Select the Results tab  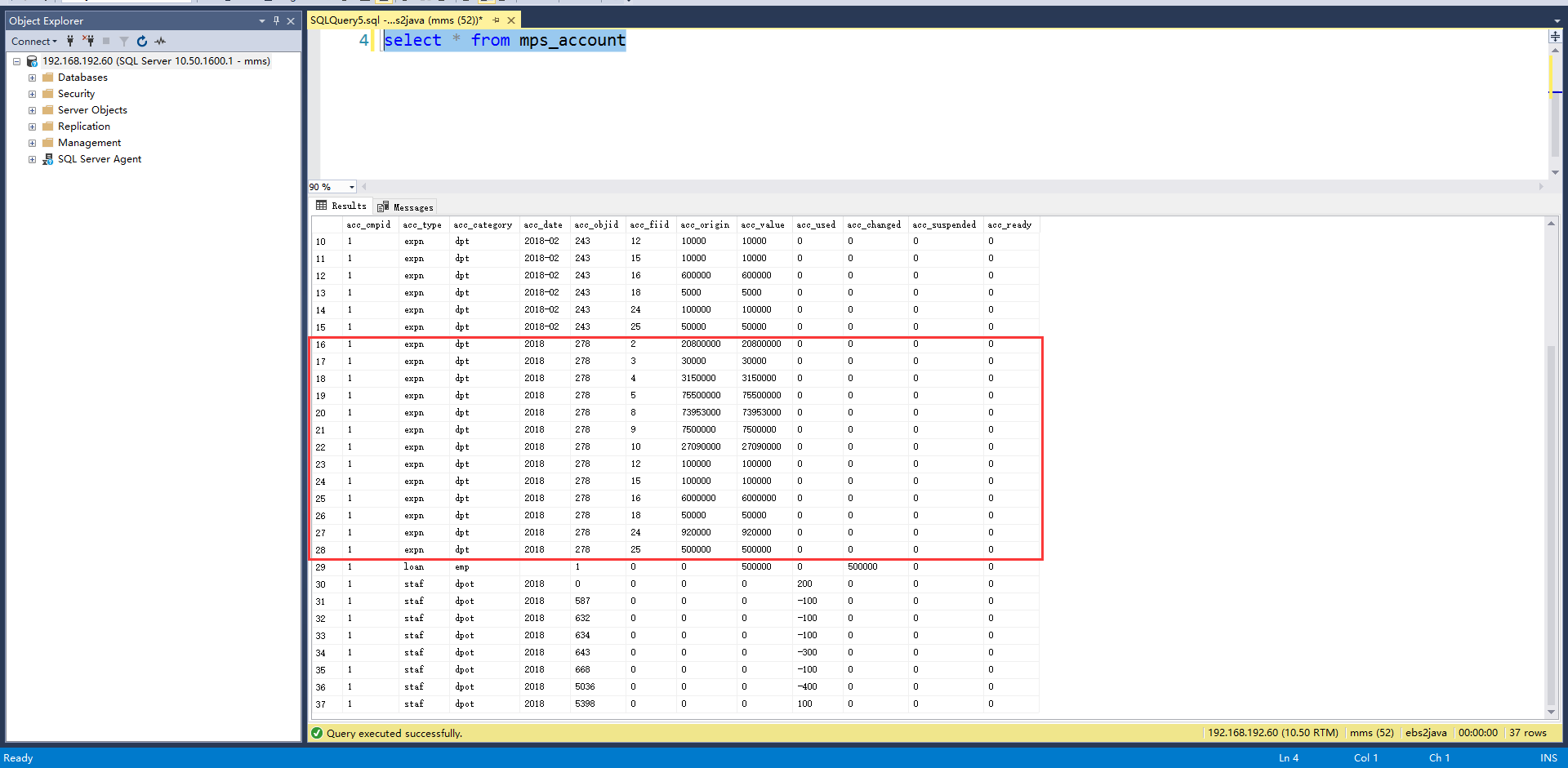click(x=341, y=206)
